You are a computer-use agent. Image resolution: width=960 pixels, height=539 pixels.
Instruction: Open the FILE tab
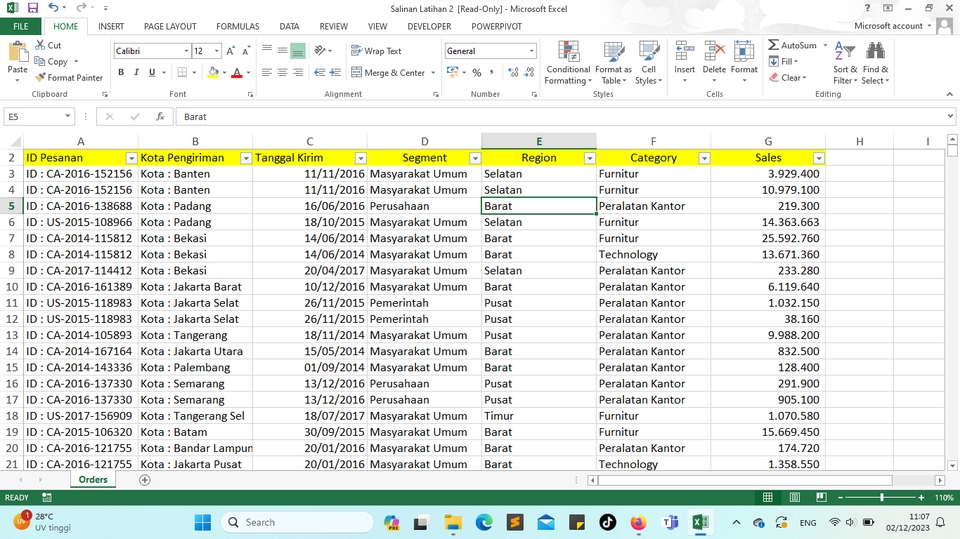[21, 26]
